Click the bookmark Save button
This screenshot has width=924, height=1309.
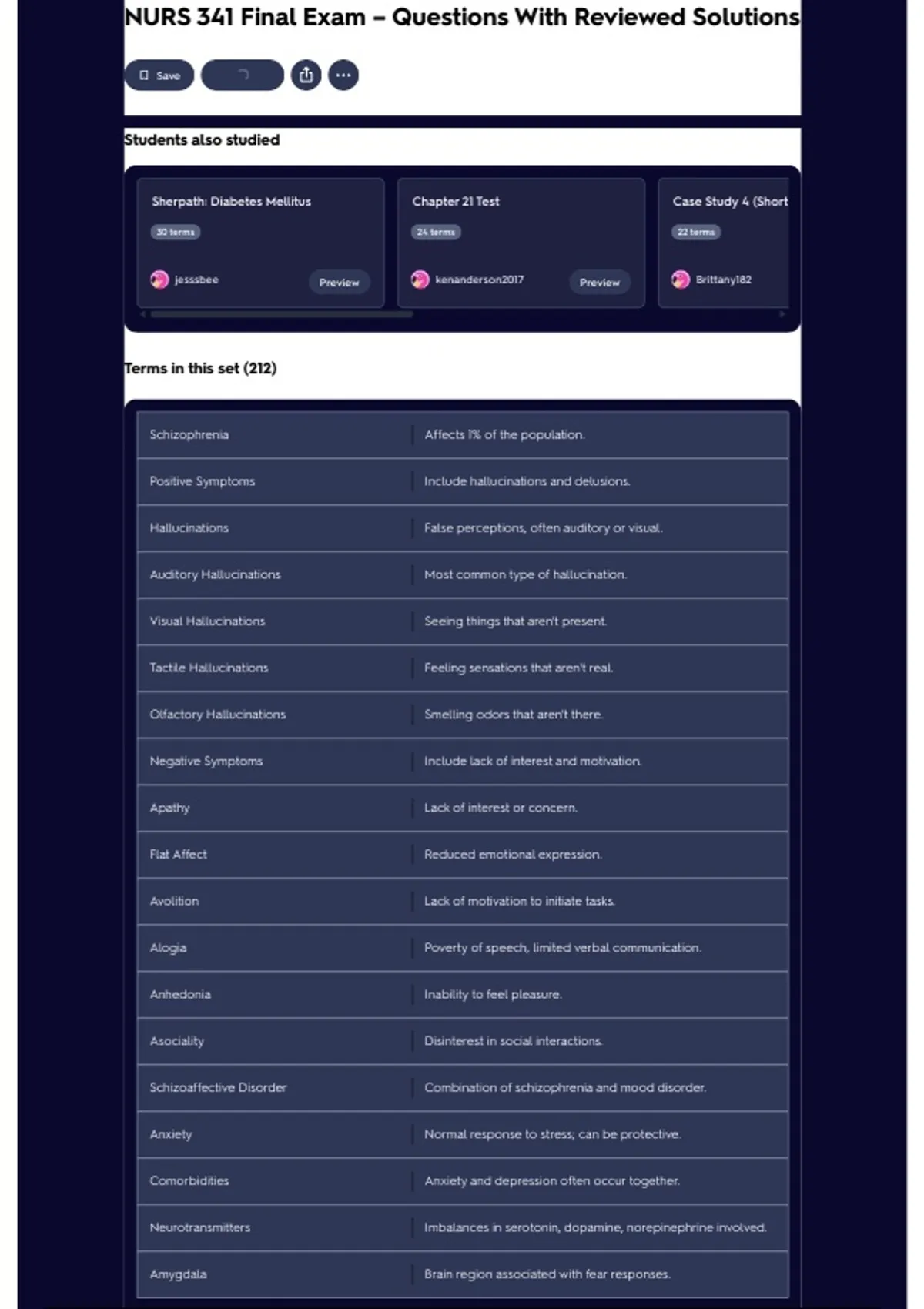pyautogui.click(x=159, y=75)
